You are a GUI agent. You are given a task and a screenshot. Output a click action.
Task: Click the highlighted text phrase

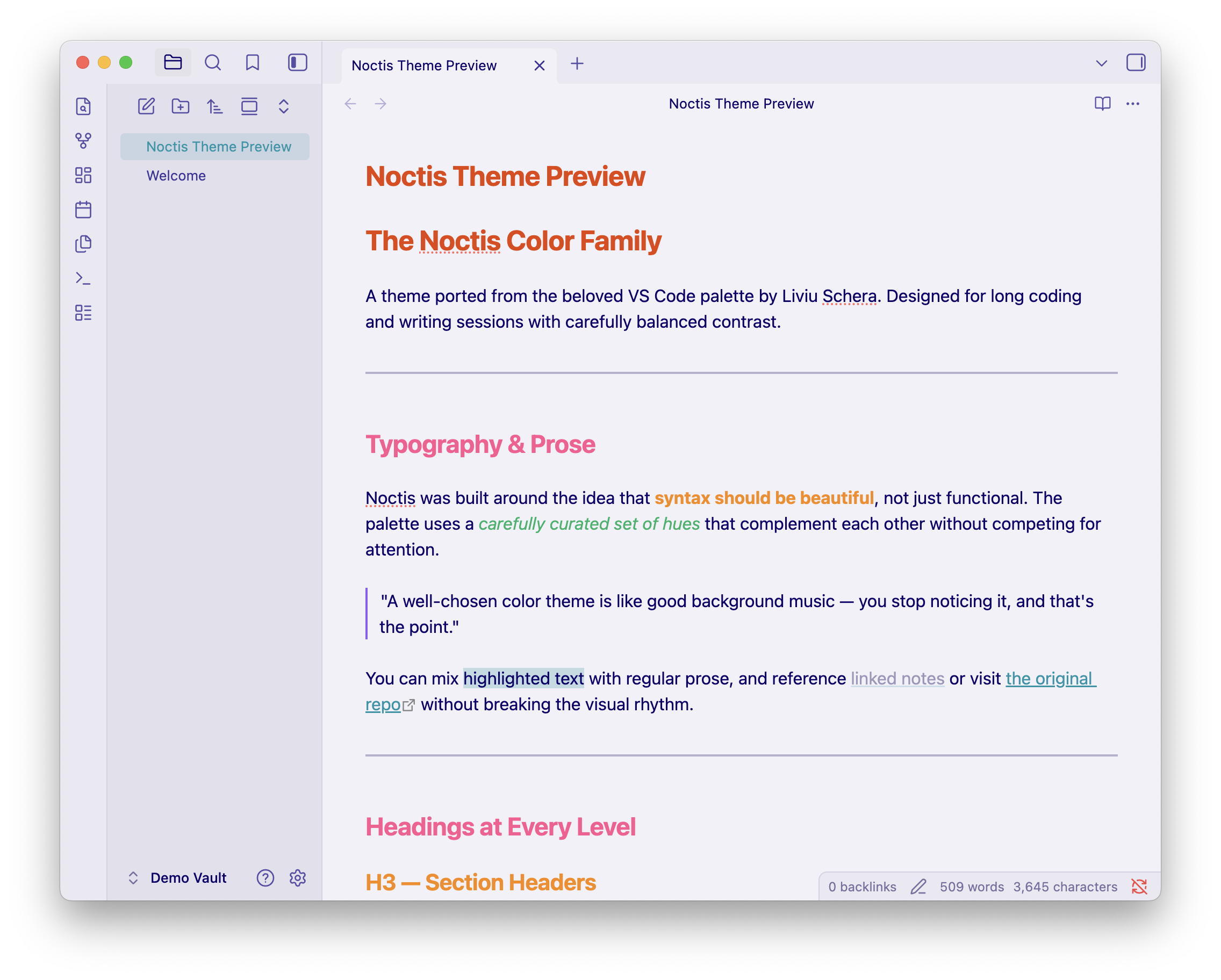(x=523, y=678)
